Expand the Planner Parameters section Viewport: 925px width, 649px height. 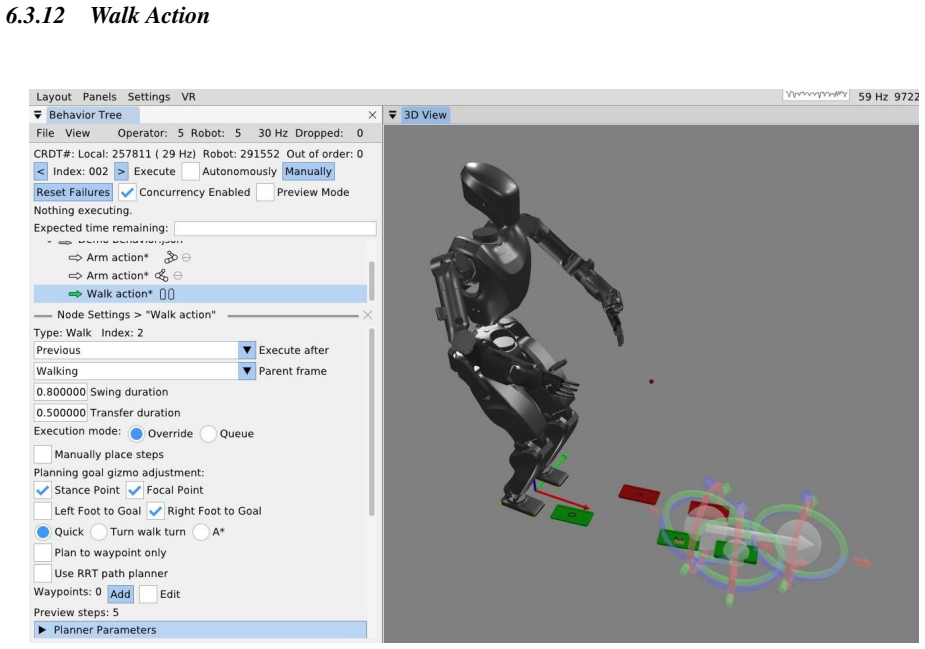point(200,630)
